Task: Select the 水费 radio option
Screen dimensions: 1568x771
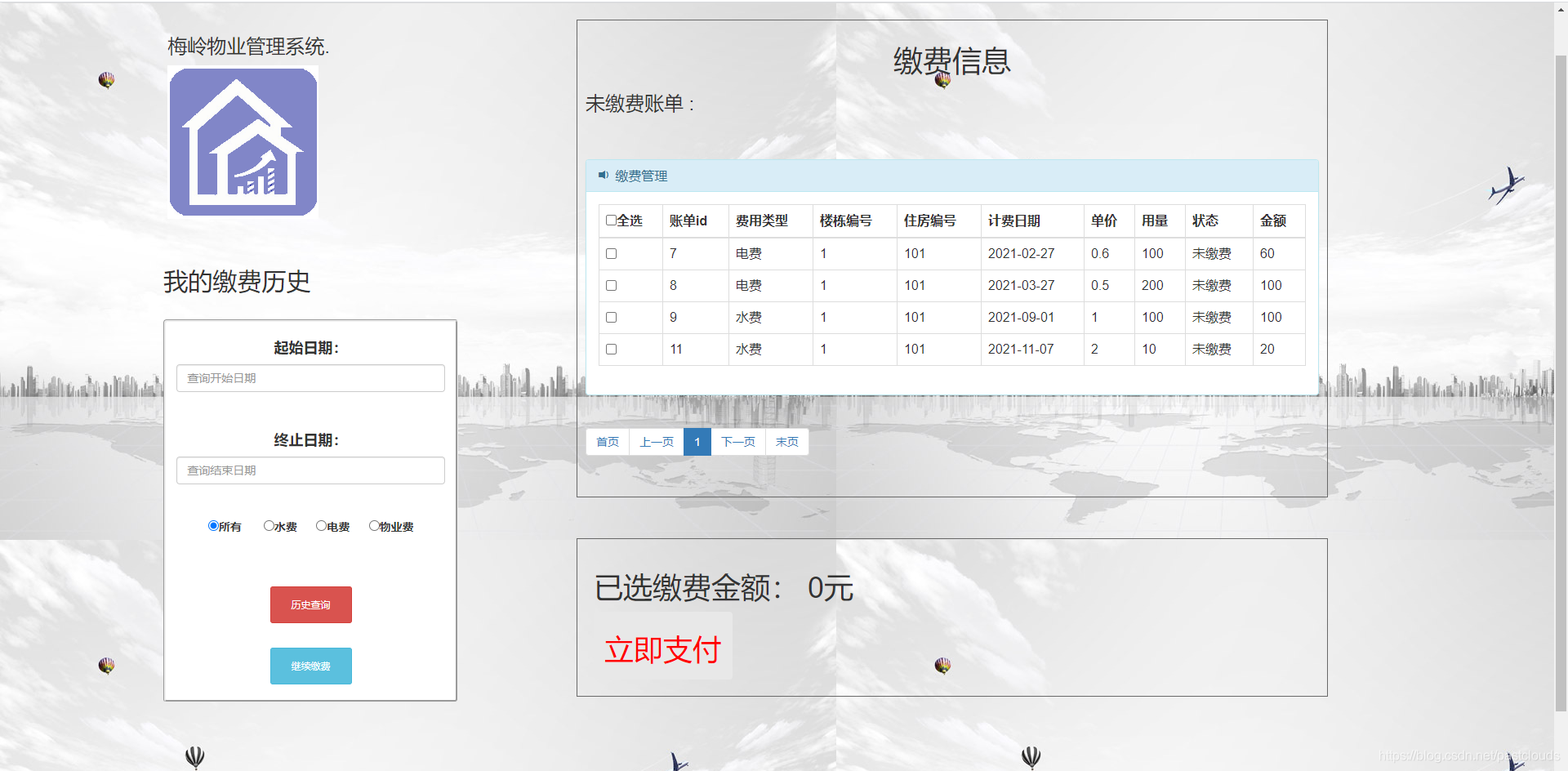Action: [269, 526]
